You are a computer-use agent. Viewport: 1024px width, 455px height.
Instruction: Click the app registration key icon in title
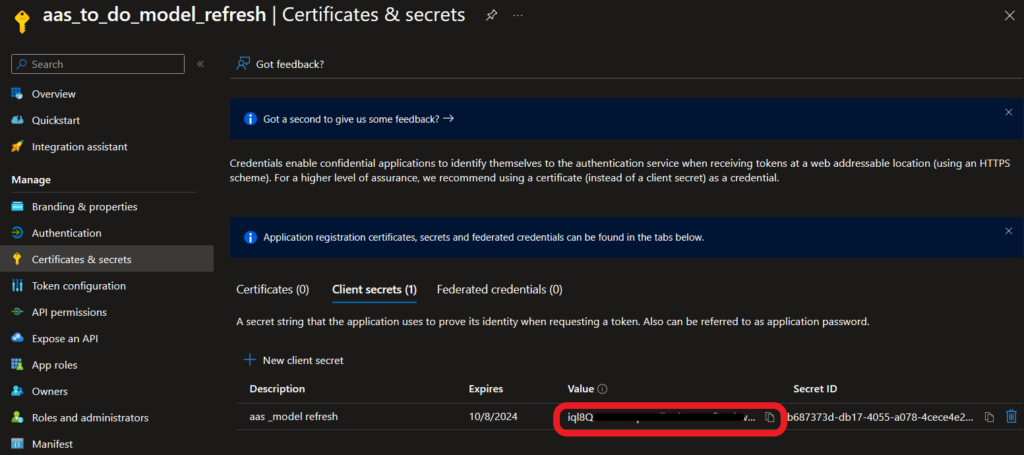click(x=22, y=20)
